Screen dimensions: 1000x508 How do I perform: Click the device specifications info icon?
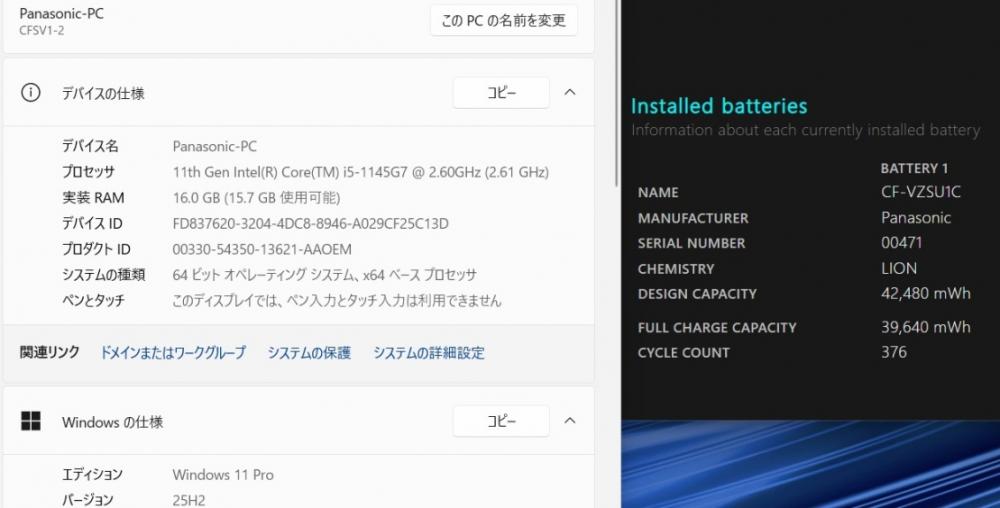click(31, 93)
